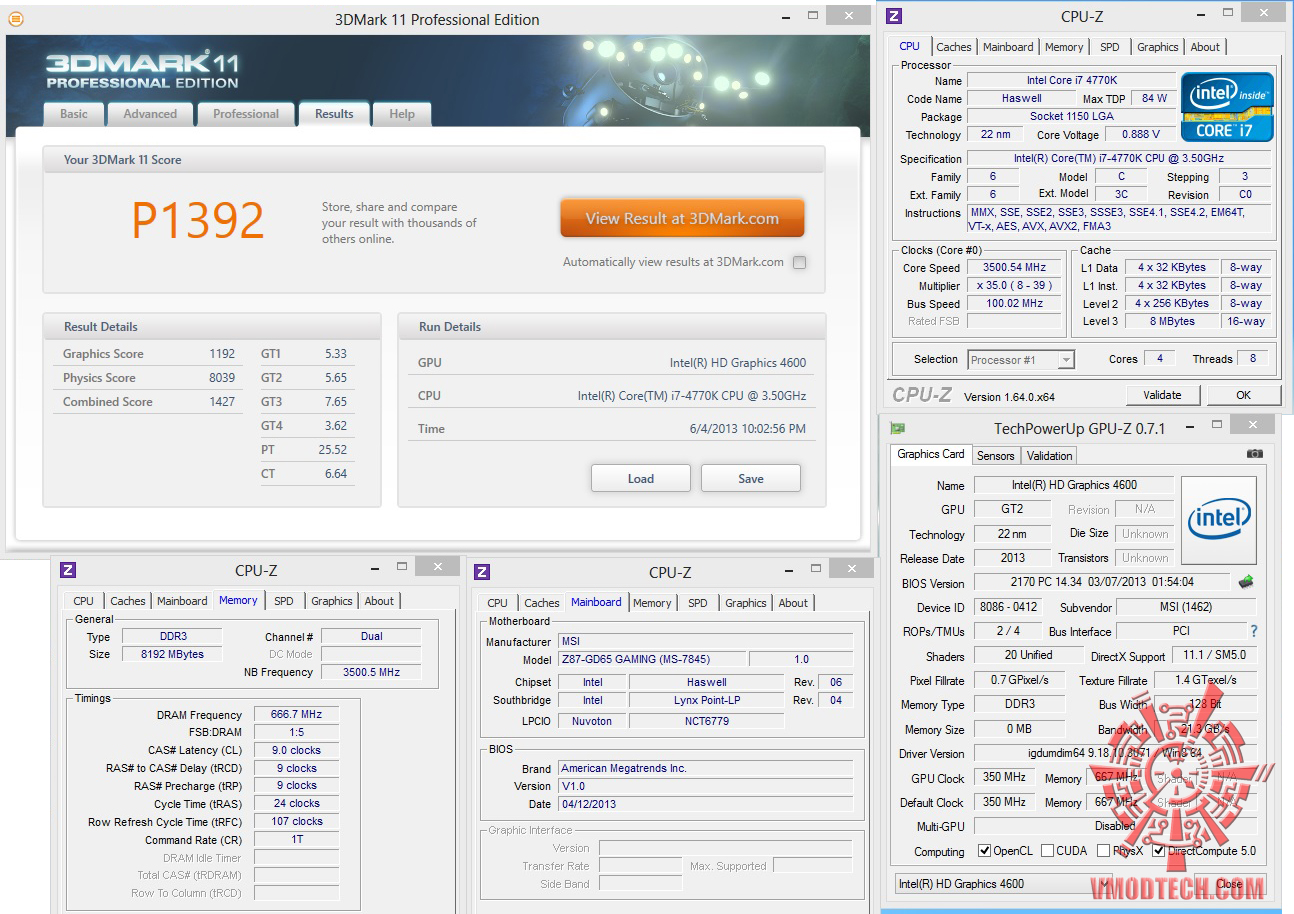Open the Caches tab in the CPU-Z Mainboard window
Image resolution: width=1294 pixels, height=914 pixels.
pyautogui.click(x=542, y=603)
